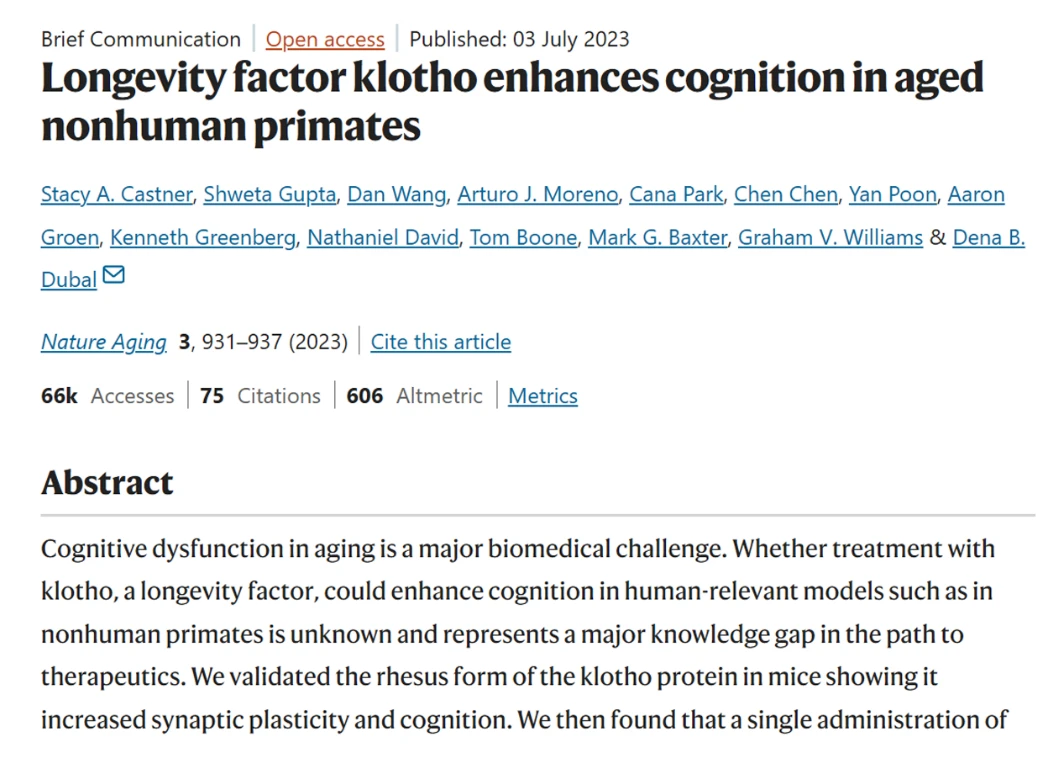Click author Dan Wang
Image resolution: width=1054 pixels, height=761 pixels.
pos(397,194)
